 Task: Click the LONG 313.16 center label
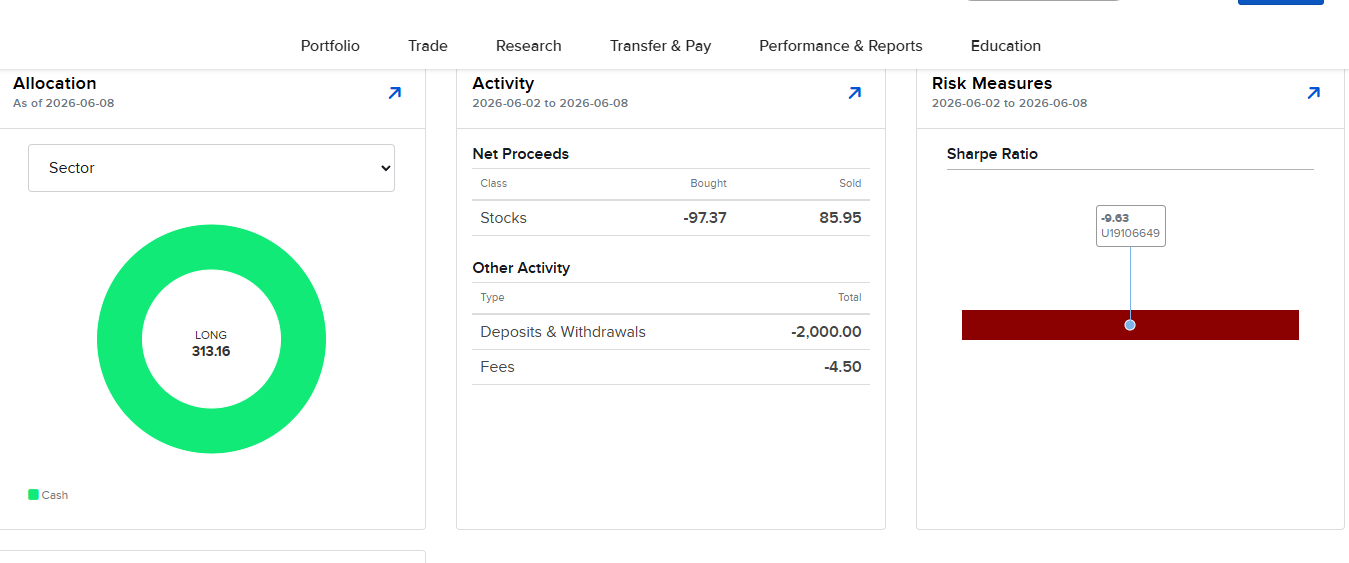(211, 343)
